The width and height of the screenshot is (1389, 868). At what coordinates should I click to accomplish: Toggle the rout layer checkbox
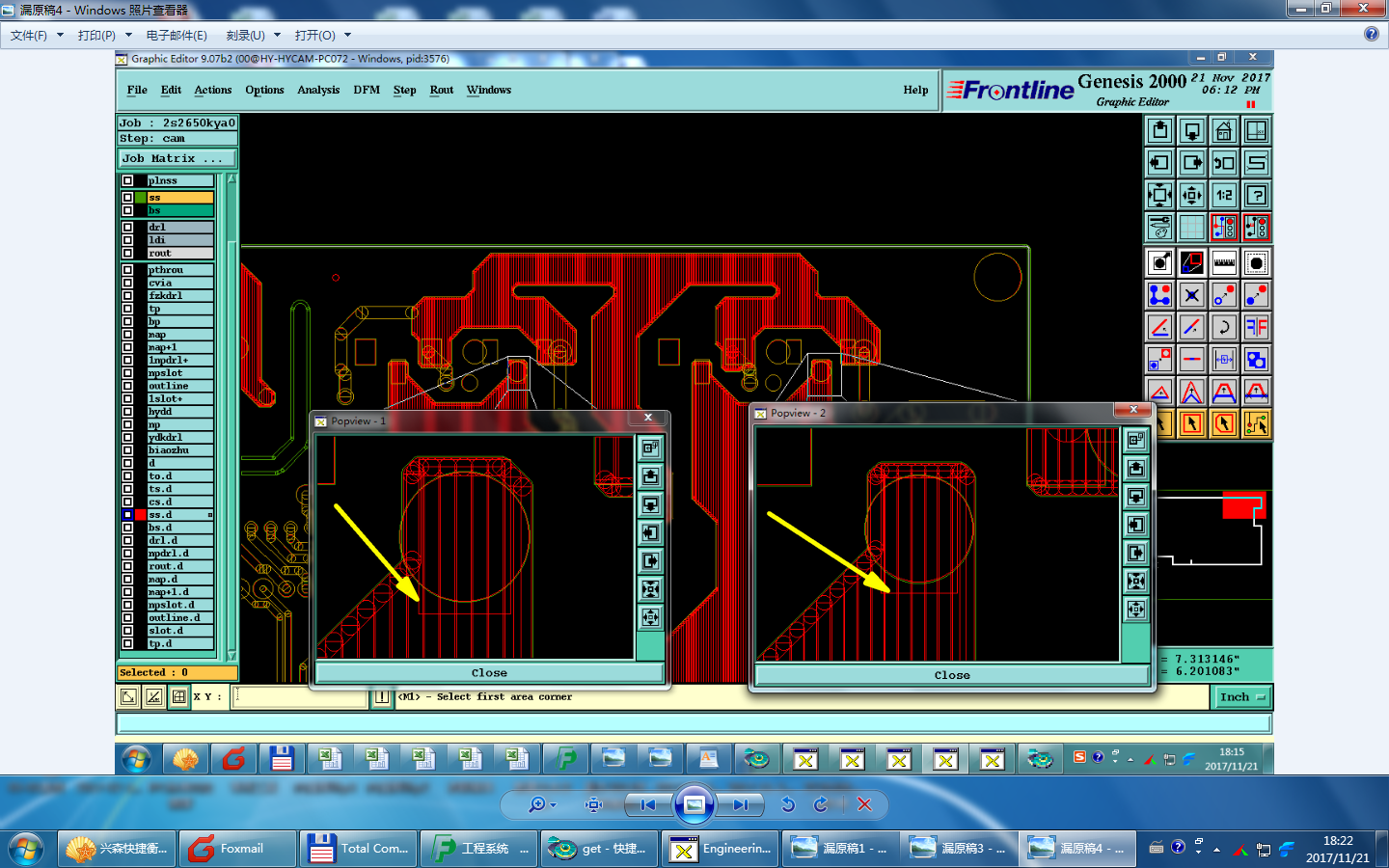[x=127, y=254]
